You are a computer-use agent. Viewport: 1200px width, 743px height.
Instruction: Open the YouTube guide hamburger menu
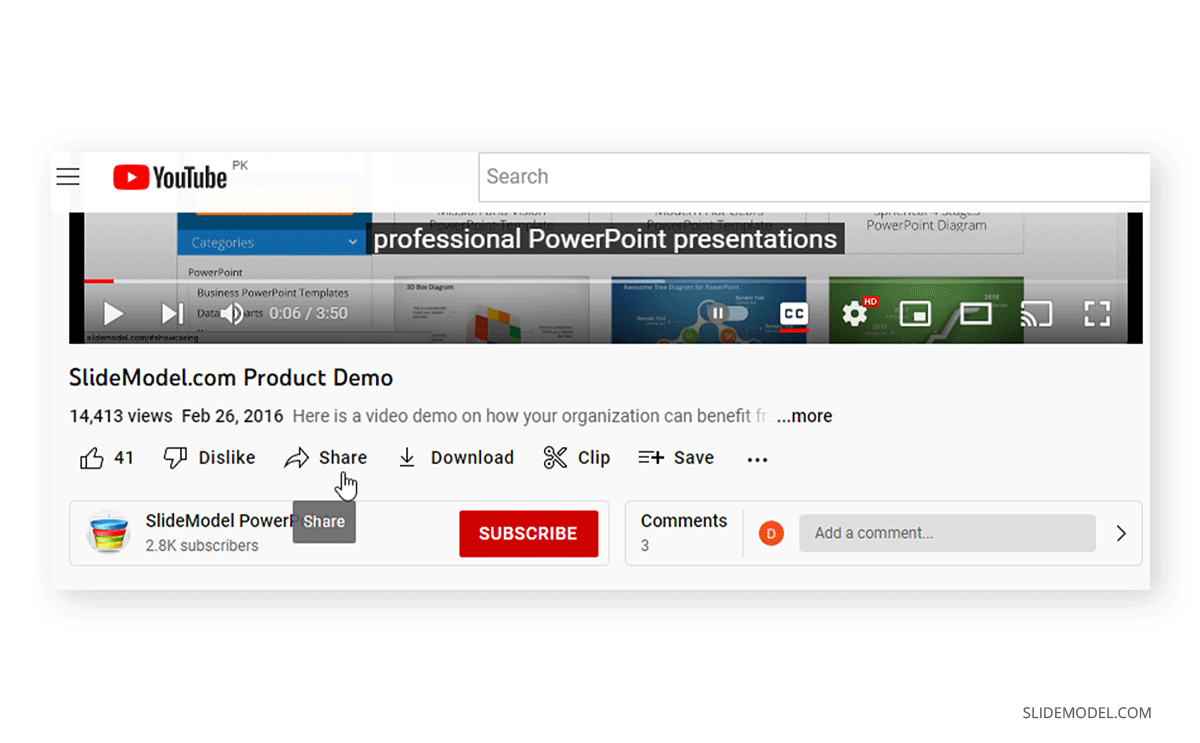[x=67, y=176]
